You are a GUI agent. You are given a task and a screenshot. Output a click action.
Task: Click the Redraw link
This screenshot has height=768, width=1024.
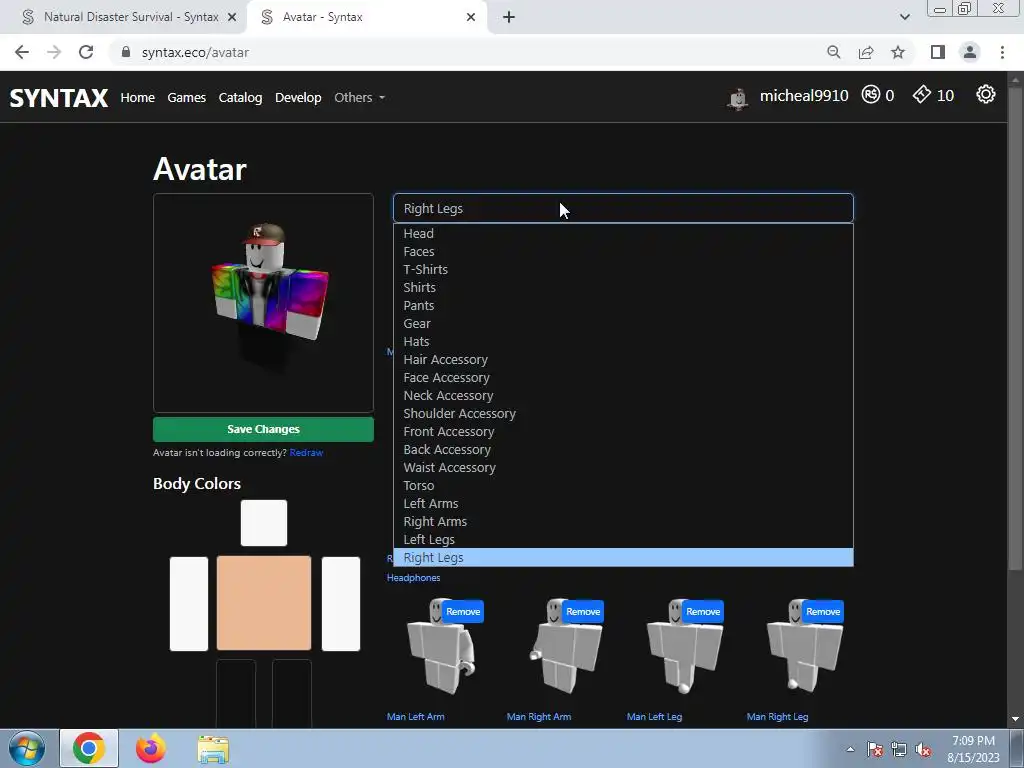(306, 453)
